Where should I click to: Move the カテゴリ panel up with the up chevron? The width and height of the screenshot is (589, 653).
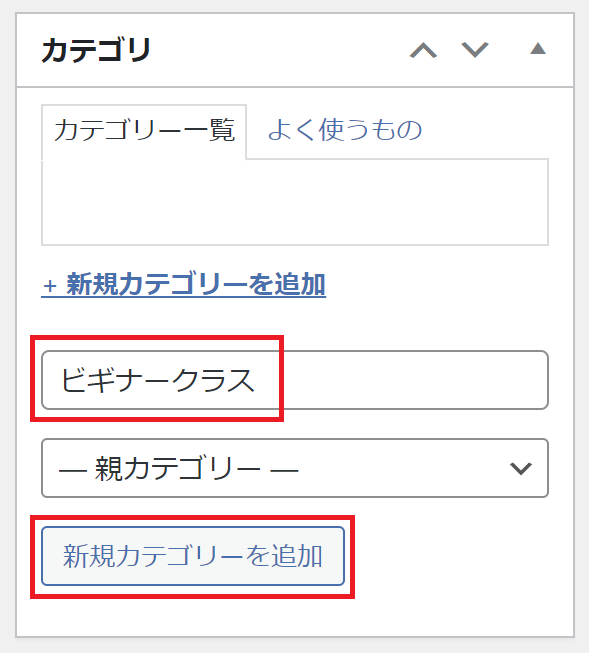pyautogui.click(x=423, y=50)
